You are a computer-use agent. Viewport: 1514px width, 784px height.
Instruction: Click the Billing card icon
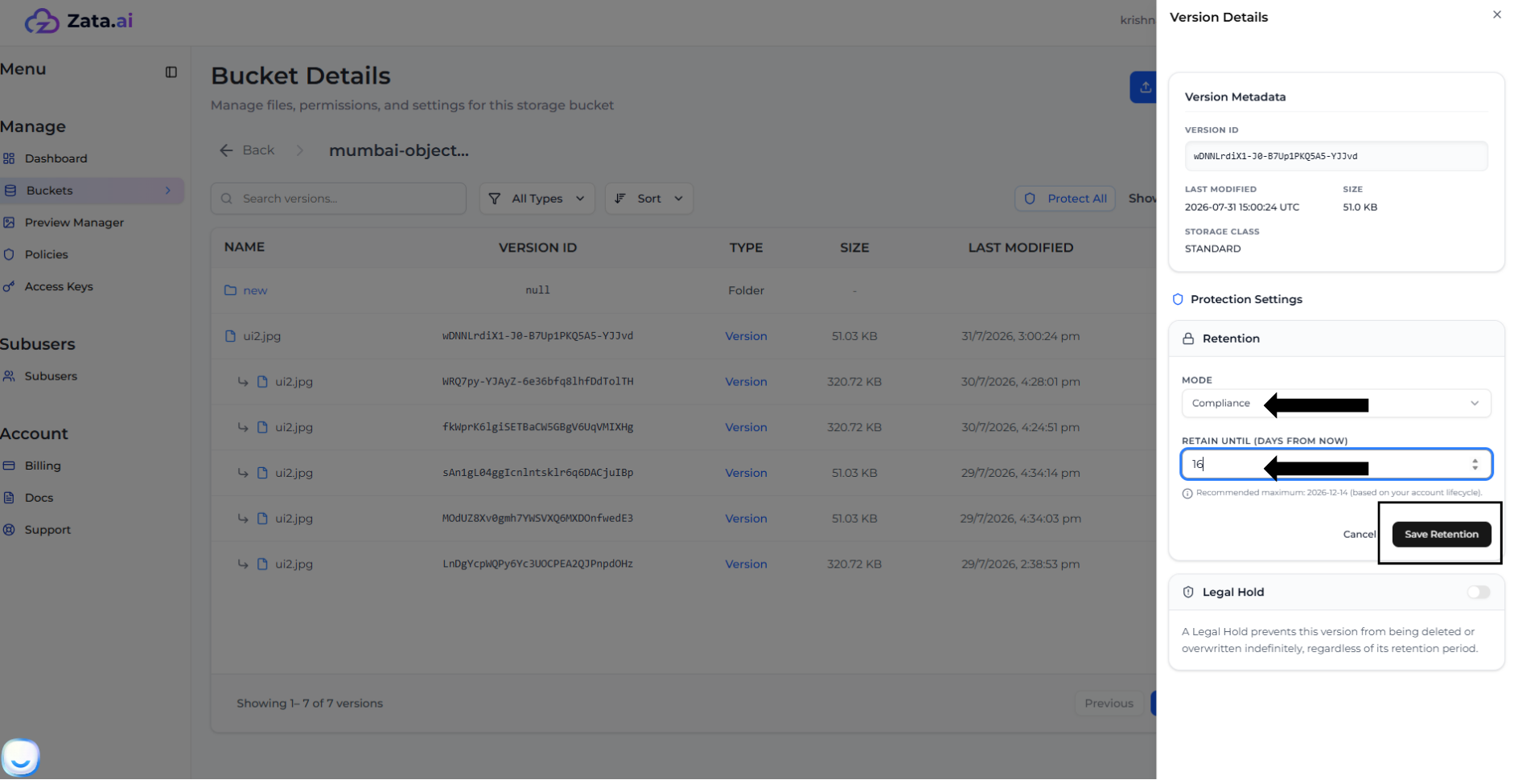tap(9, 466)
